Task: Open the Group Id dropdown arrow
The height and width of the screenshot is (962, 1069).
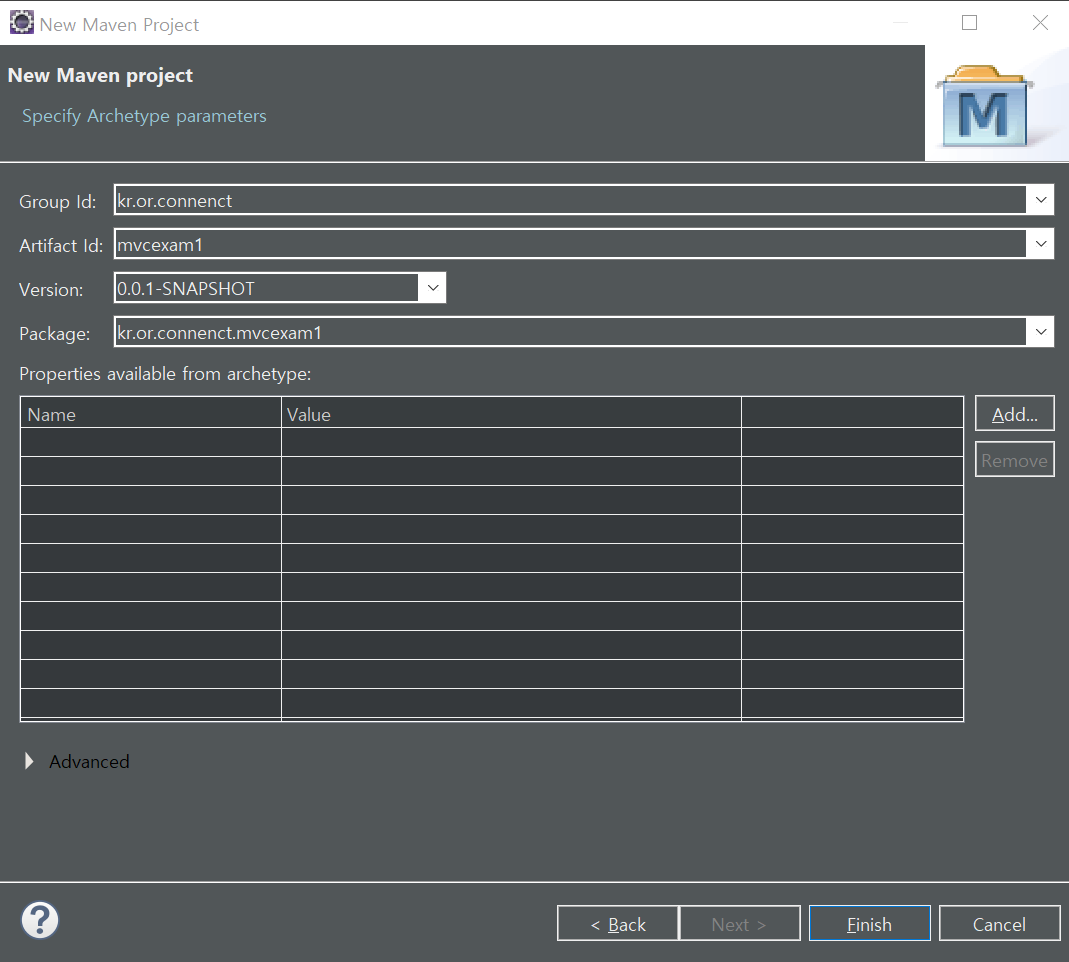Action: pos(1040,200)
